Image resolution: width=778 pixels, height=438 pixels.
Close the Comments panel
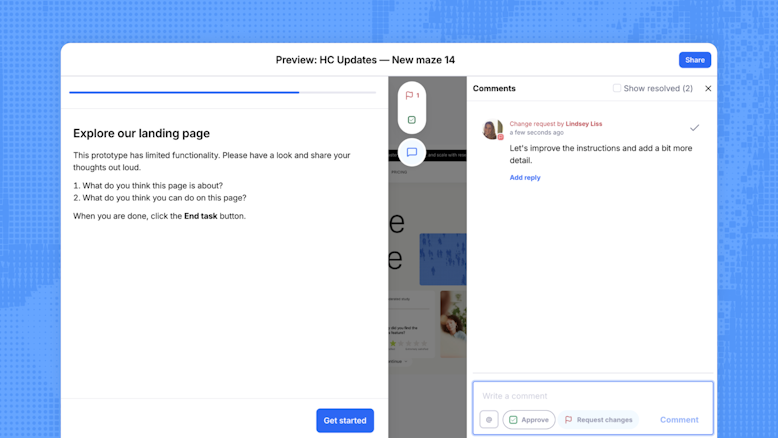click(708, 88)
